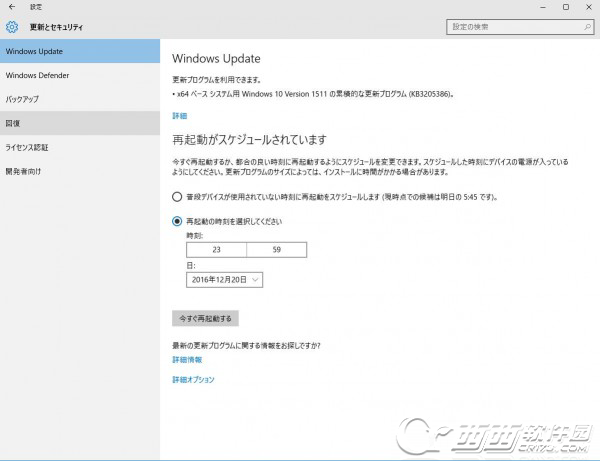This screenshot has width=600, height=461.
Task: Click 更新プログラムを利用できます text
Action: pos(217,80)
